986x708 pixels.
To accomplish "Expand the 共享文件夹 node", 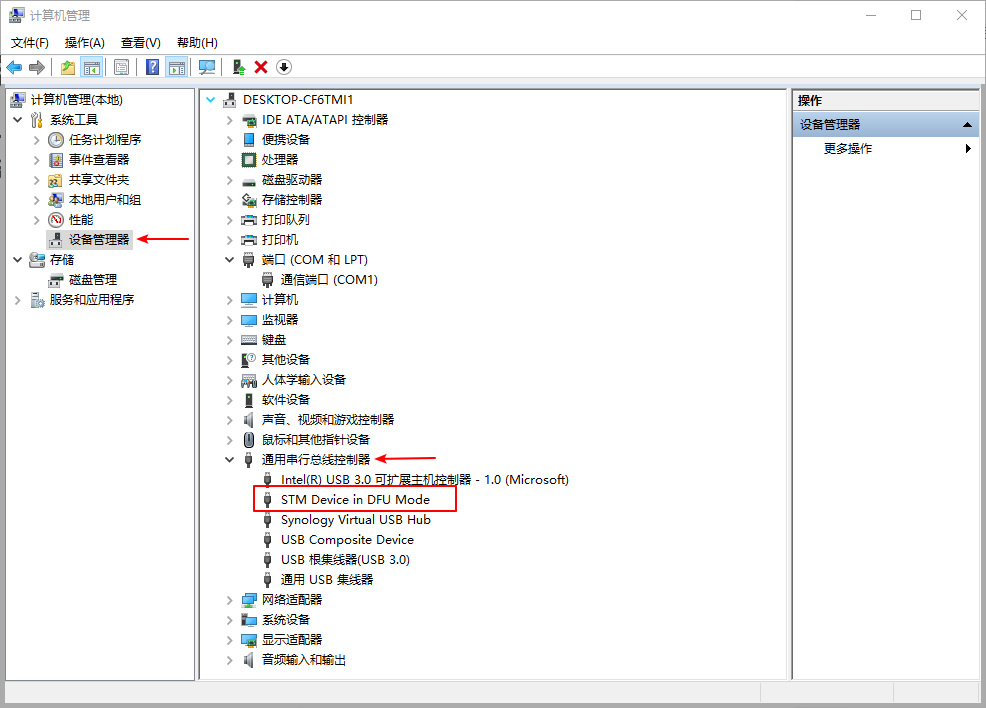I will 36,180.
